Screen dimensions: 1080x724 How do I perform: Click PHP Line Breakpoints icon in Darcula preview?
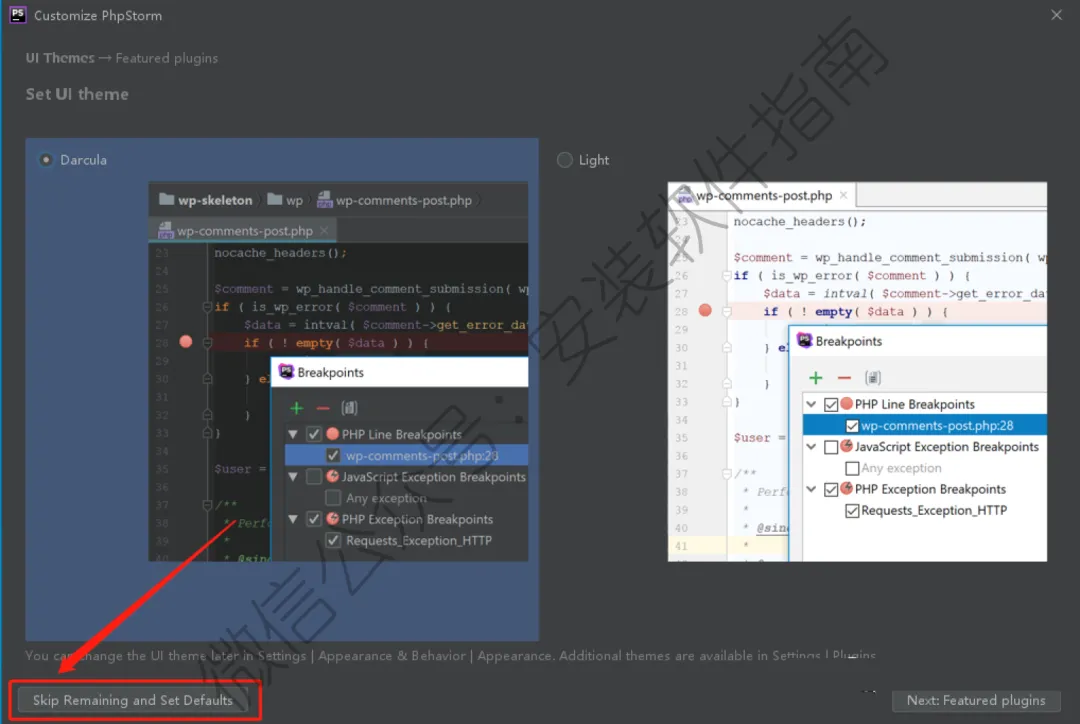point(333,434)
